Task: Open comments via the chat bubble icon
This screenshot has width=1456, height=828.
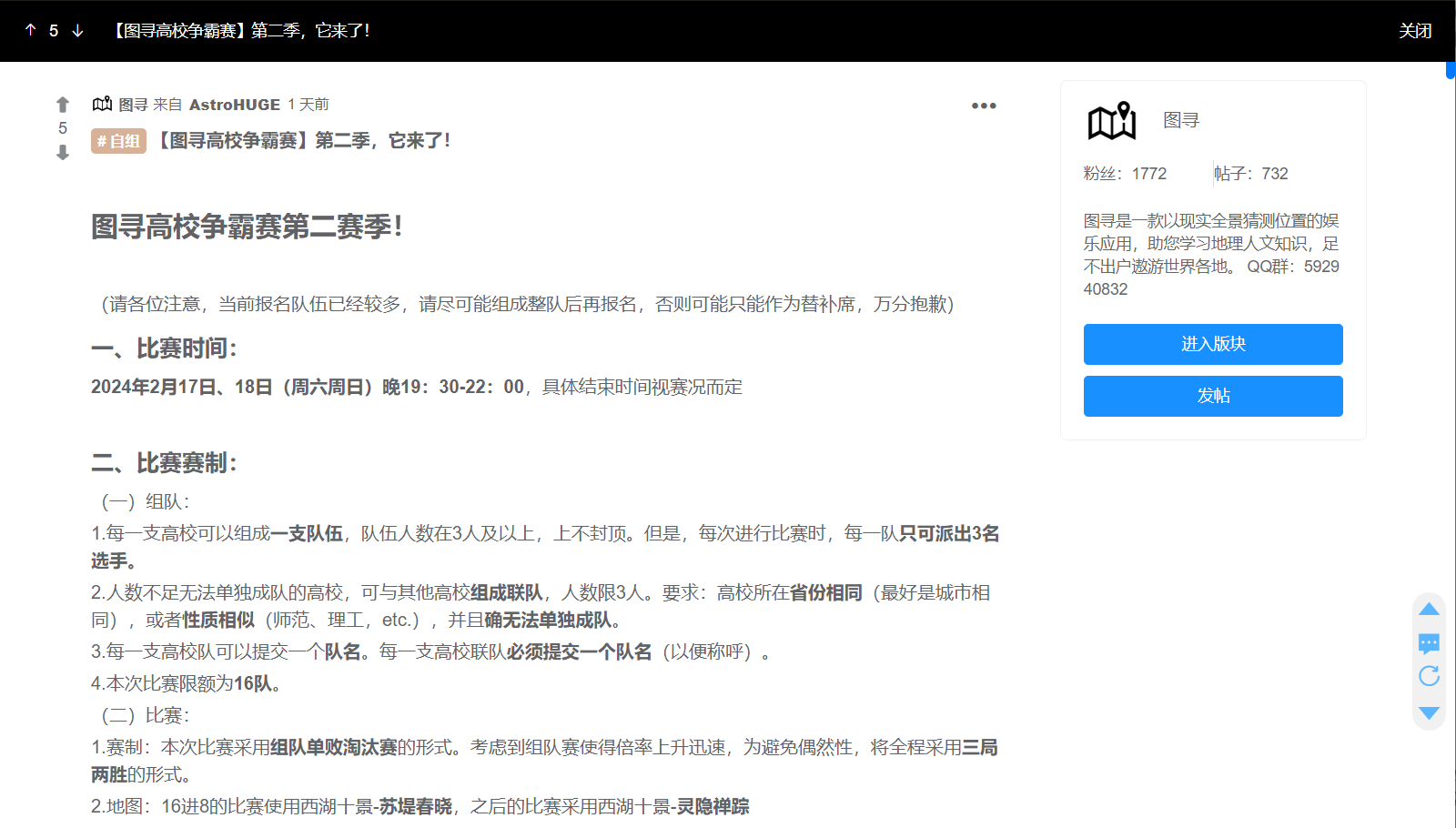Action: (x=1429, y=644)
